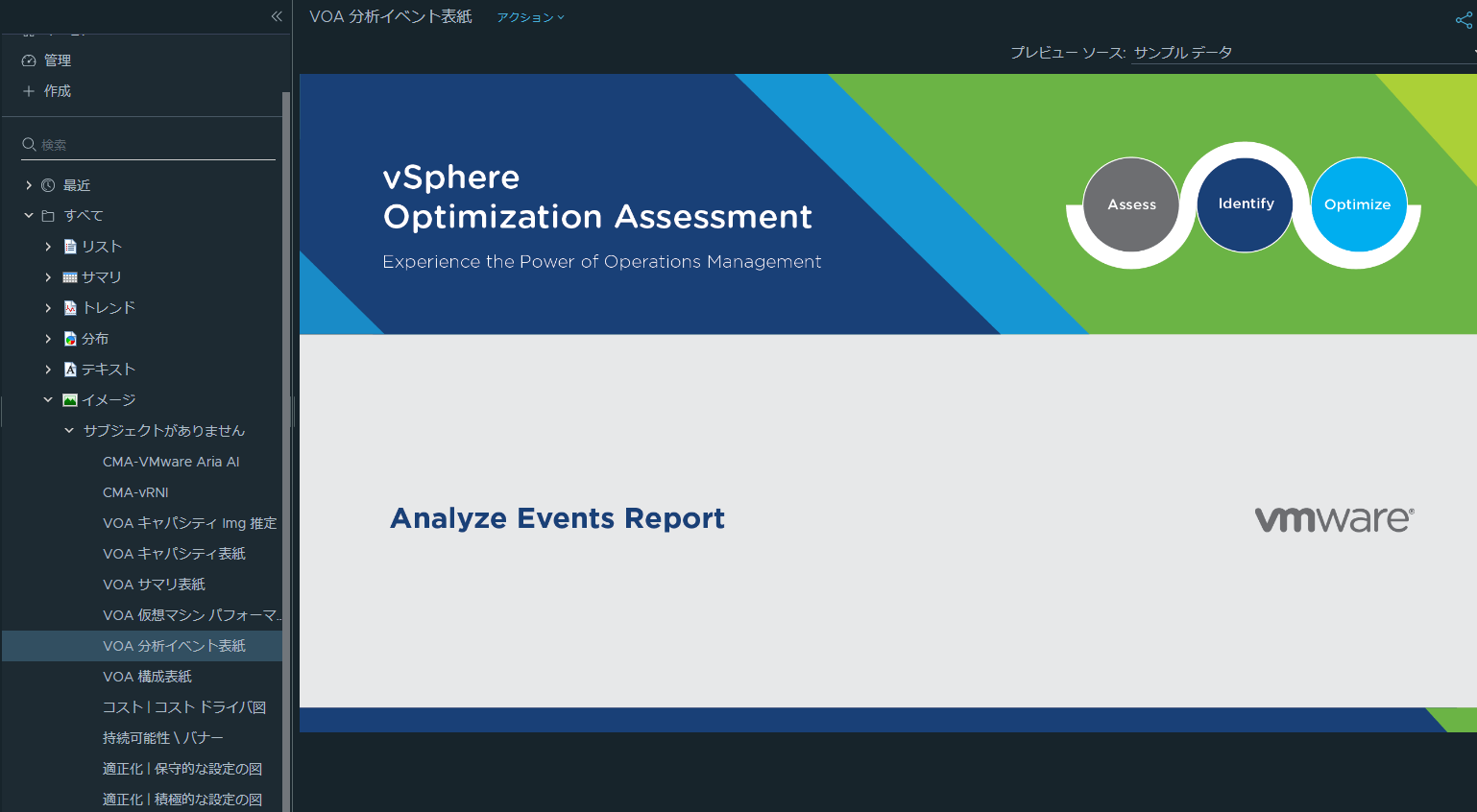This screenshot has width=1477, height=812.
Task: Click the 分布 pie chart icon
Action: pos(70,339)
